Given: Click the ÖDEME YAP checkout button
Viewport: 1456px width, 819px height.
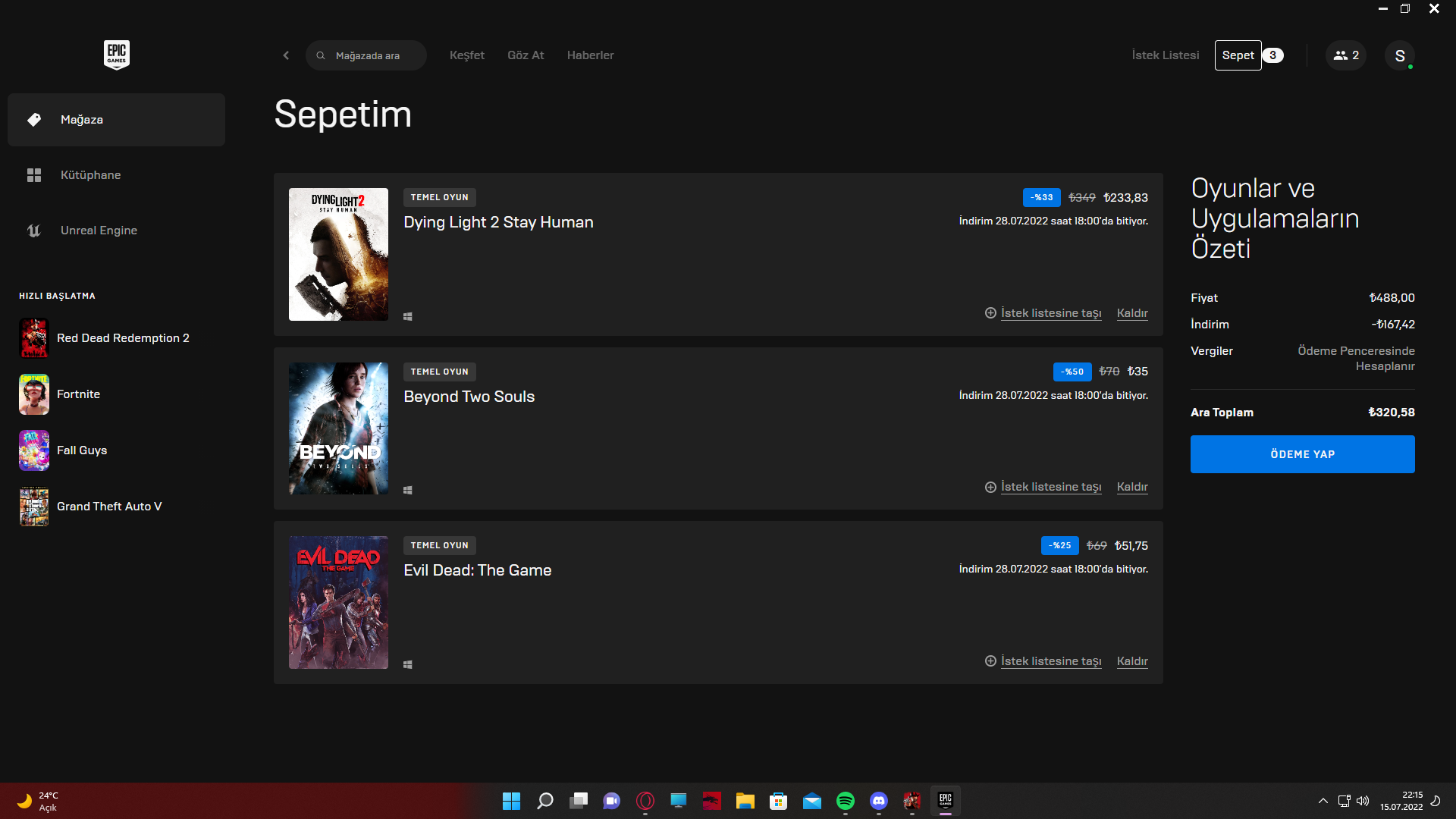Looking at the screenshot, I should (1302, 454).
